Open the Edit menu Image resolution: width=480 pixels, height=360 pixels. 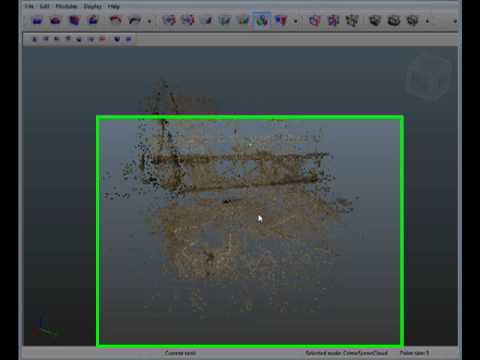pyautogui.click(x=44, y=6)
